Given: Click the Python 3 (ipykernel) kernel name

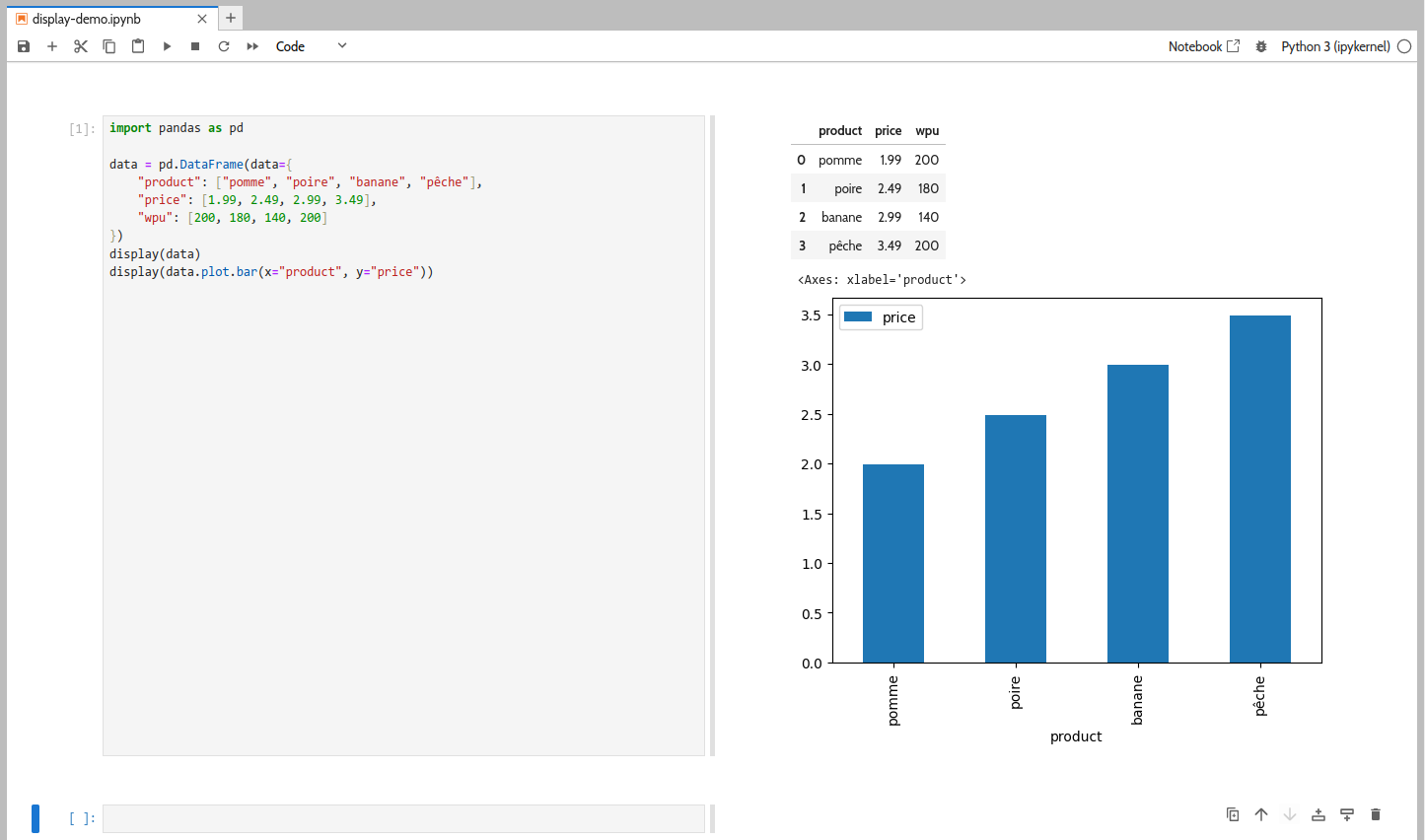Looking at the screenshot, I should (1335, 46).
